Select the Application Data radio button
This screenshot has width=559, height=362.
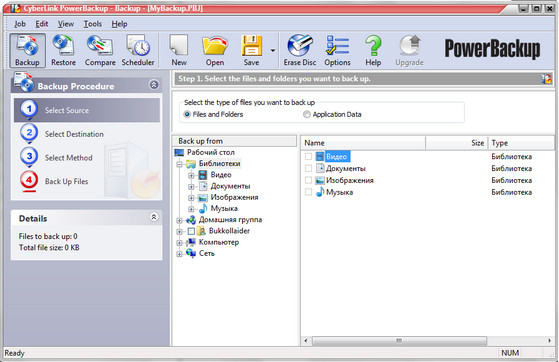pyautogui.click(x=307, y=114)
